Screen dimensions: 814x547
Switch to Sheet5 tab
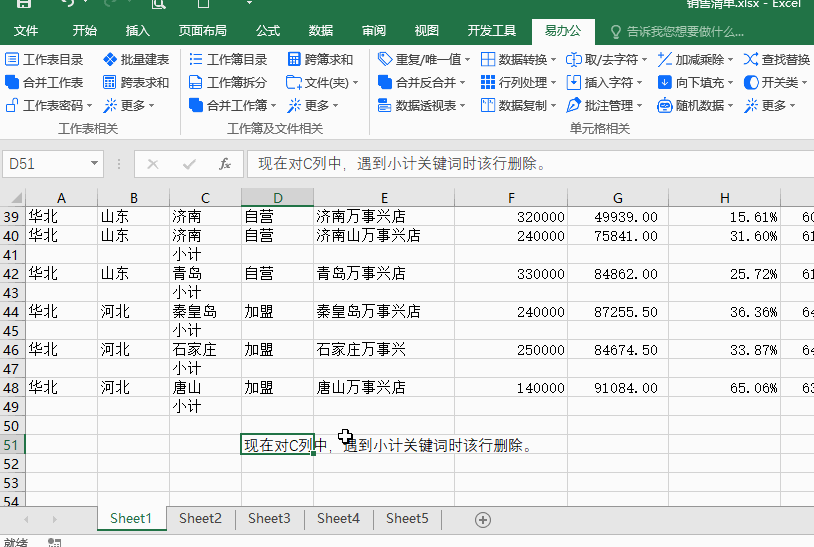click(x=407, y=518)
